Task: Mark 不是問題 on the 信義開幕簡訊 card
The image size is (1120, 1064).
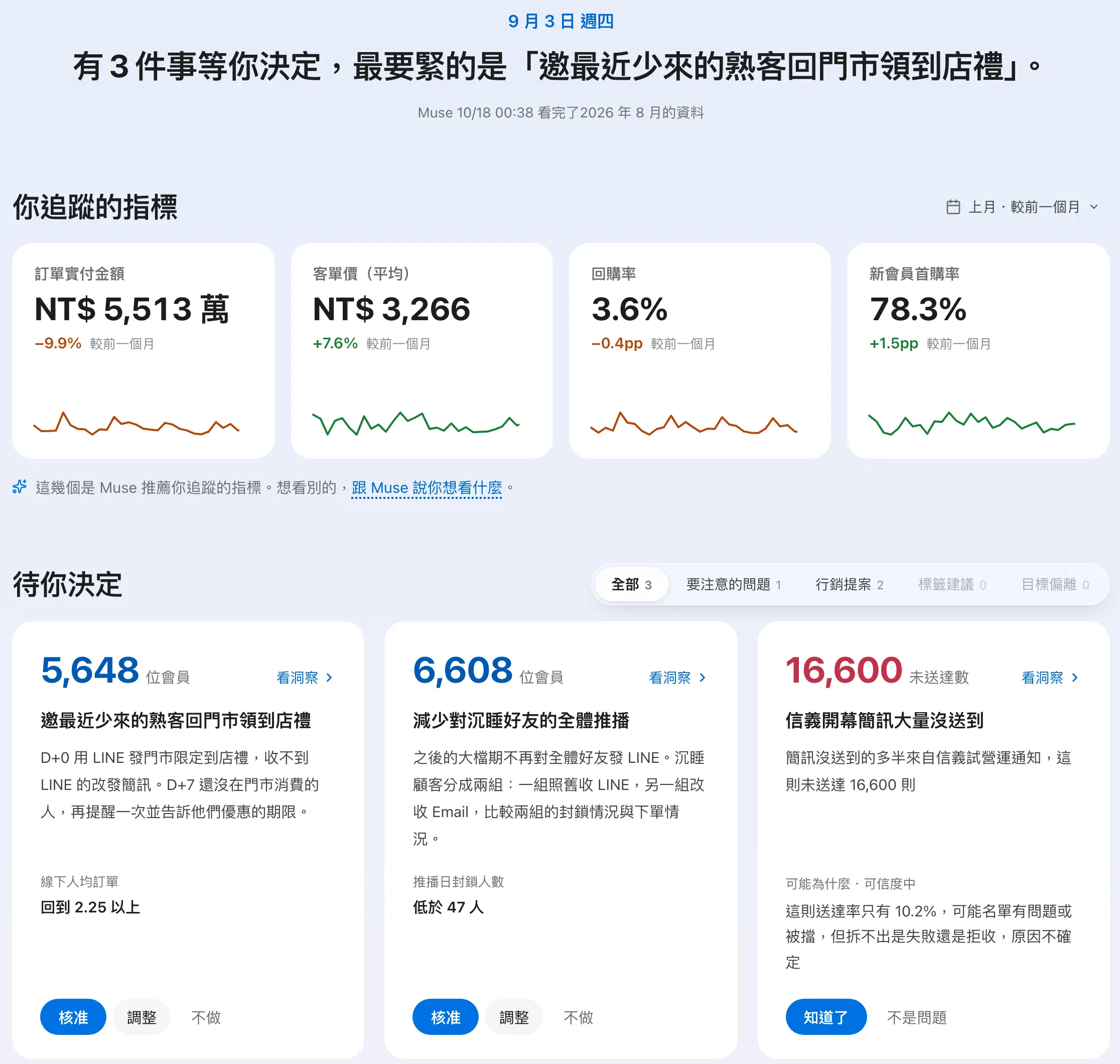Action: [x=916, y=1017]
